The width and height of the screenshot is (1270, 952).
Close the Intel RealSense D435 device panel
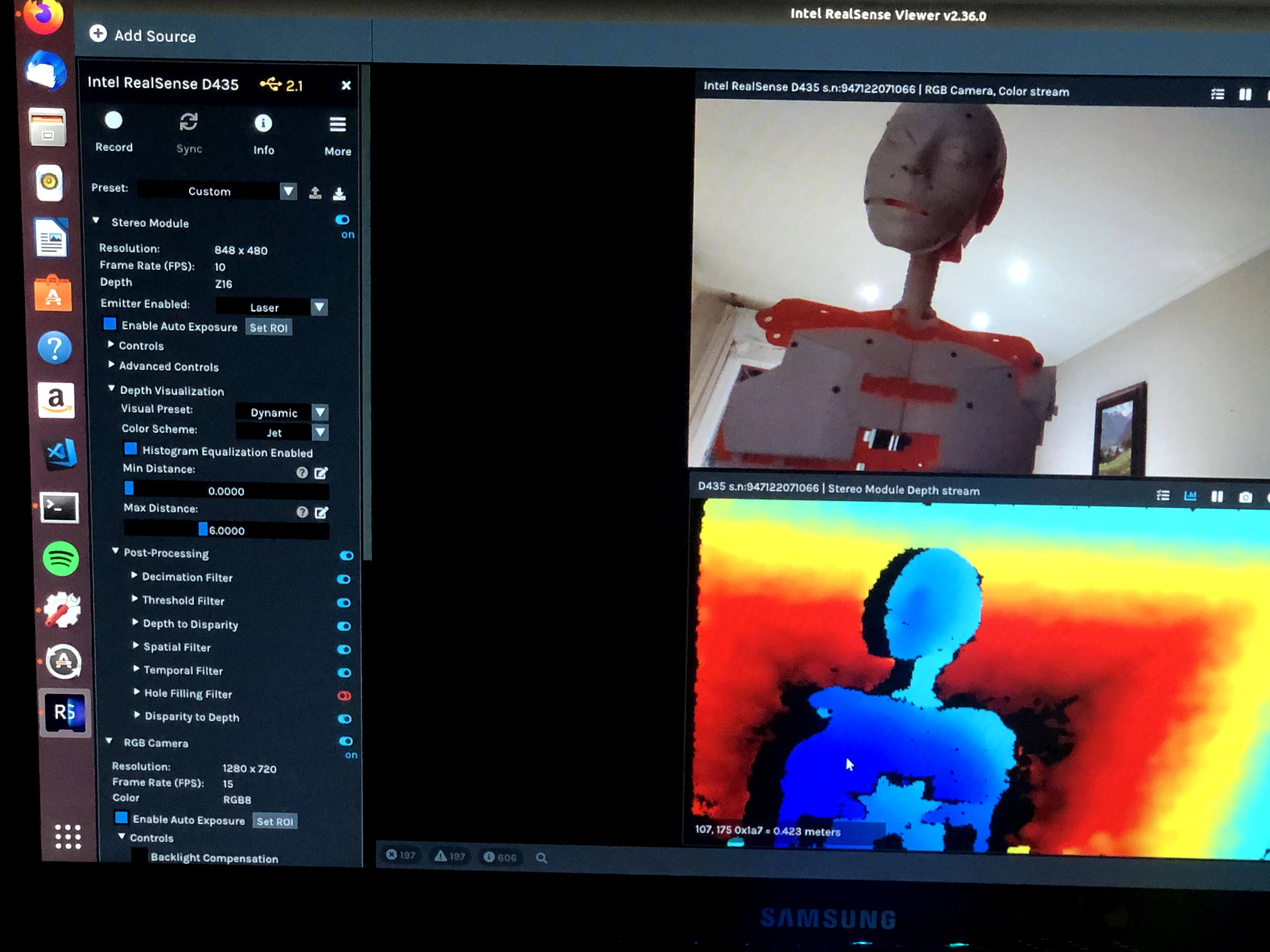pos(346,86)
